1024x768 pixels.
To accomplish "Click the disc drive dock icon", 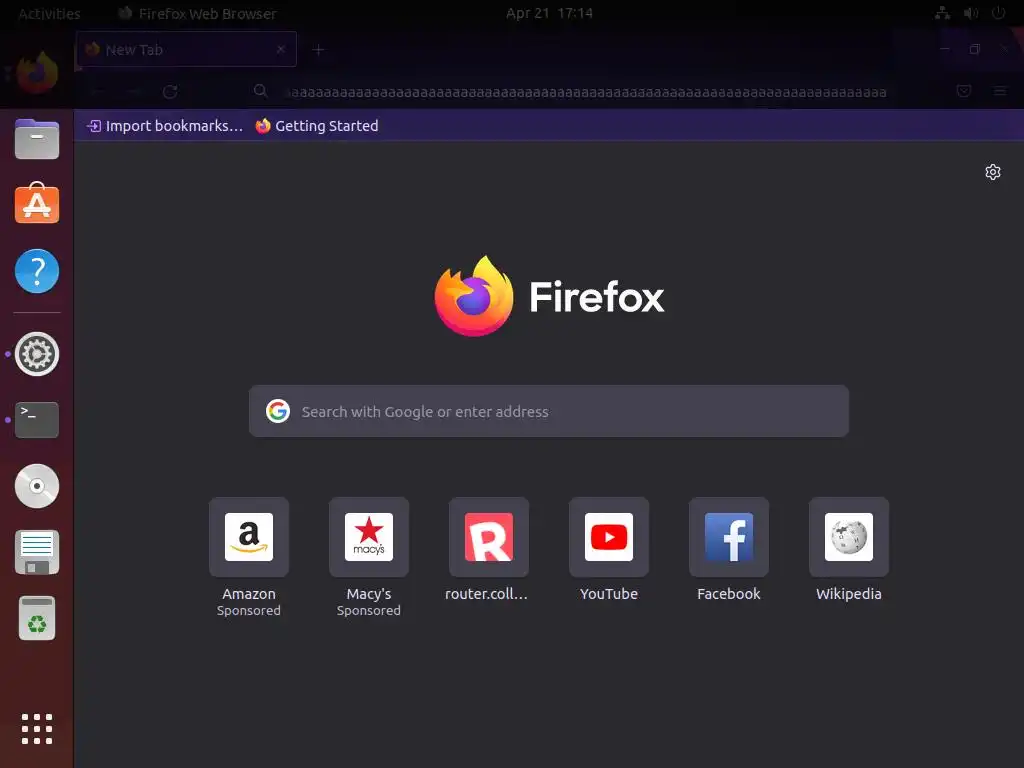I will [x=37, y=486].
